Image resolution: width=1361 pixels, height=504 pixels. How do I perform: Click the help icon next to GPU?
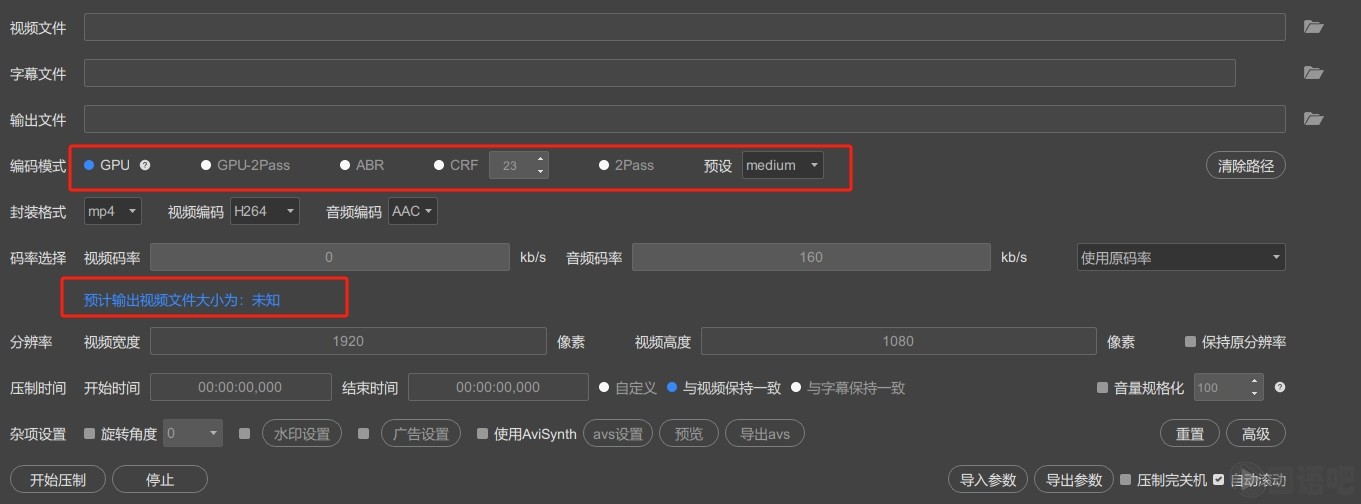[145, 165]
